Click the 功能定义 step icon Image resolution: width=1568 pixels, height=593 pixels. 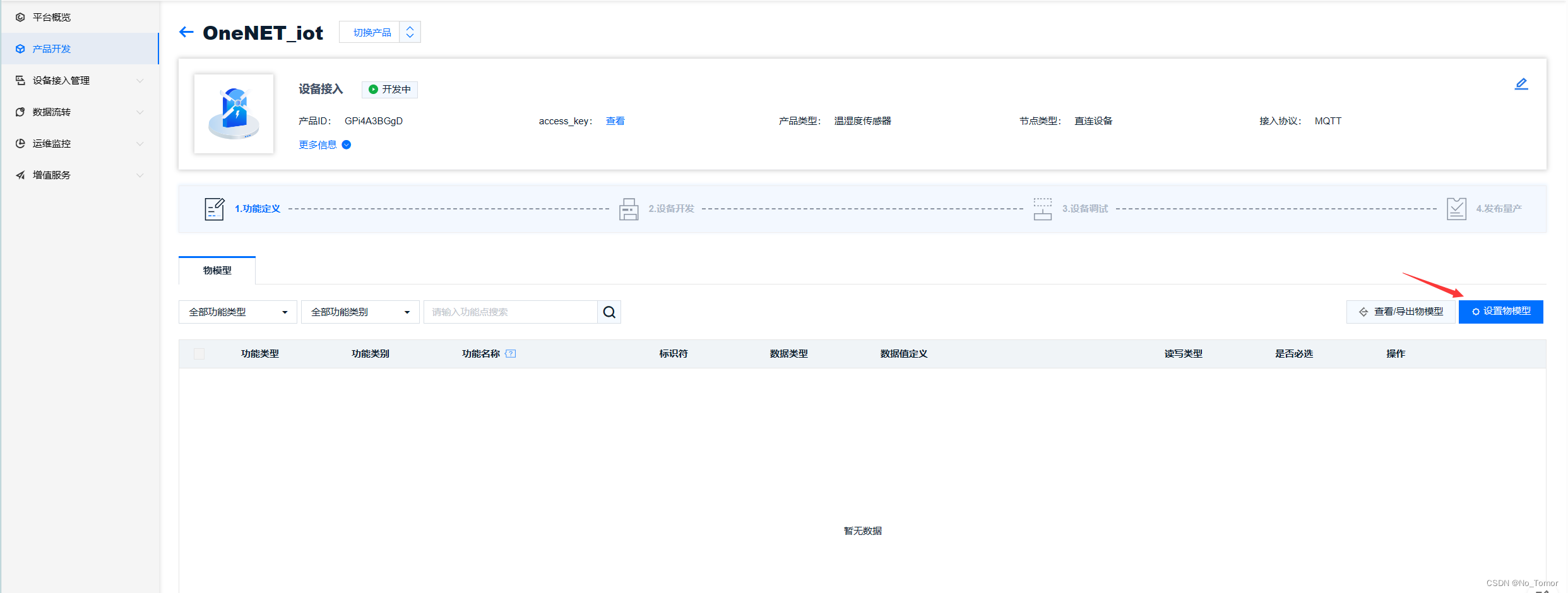pyautogui.click(x=215, y=209)
